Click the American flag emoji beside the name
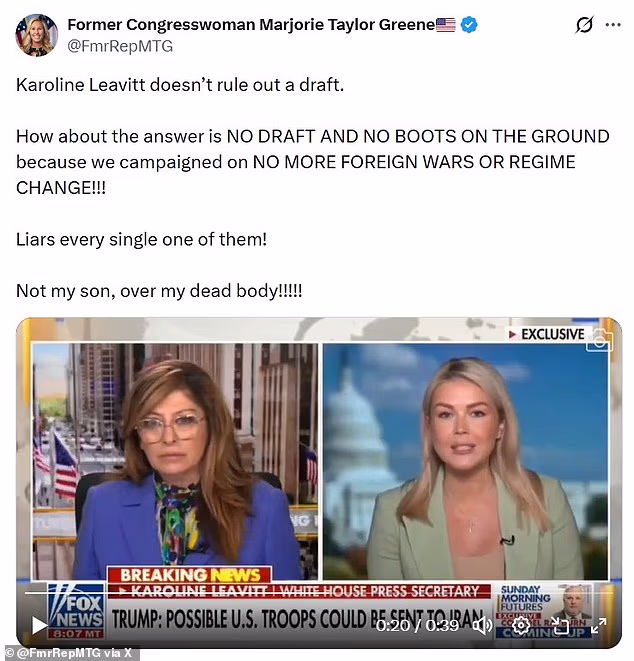The height and width of the screenshot is (661, 634). (446, 25)
